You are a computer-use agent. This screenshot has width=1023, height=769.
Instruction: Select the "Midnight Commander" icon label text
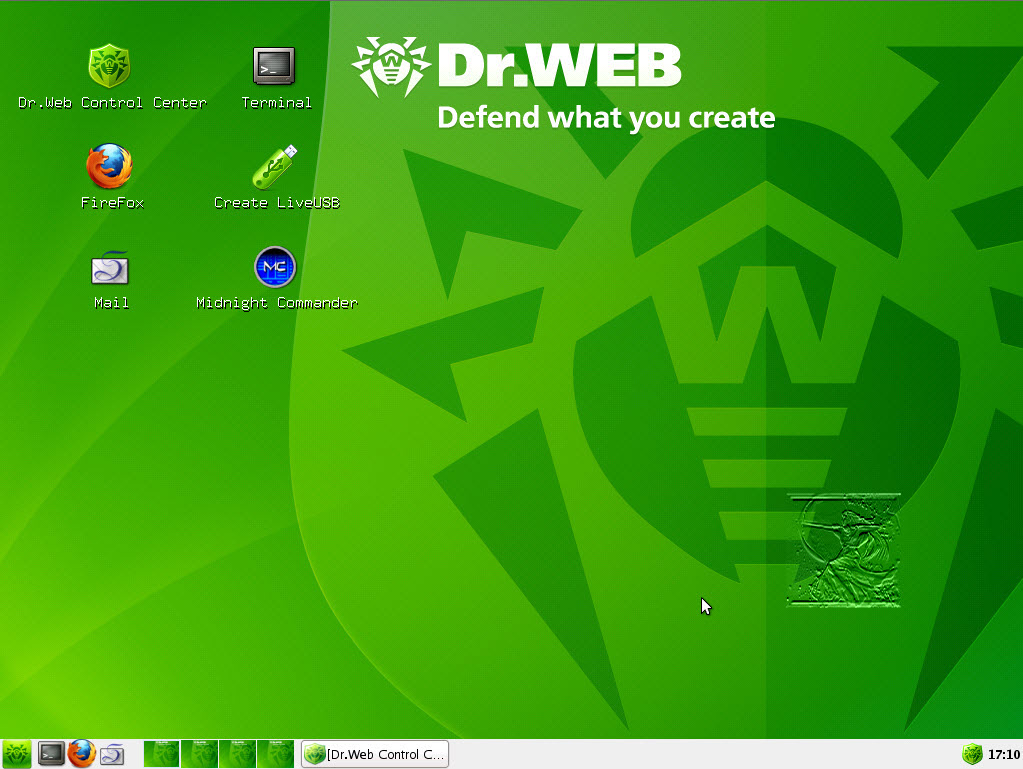tap(277, 303)
